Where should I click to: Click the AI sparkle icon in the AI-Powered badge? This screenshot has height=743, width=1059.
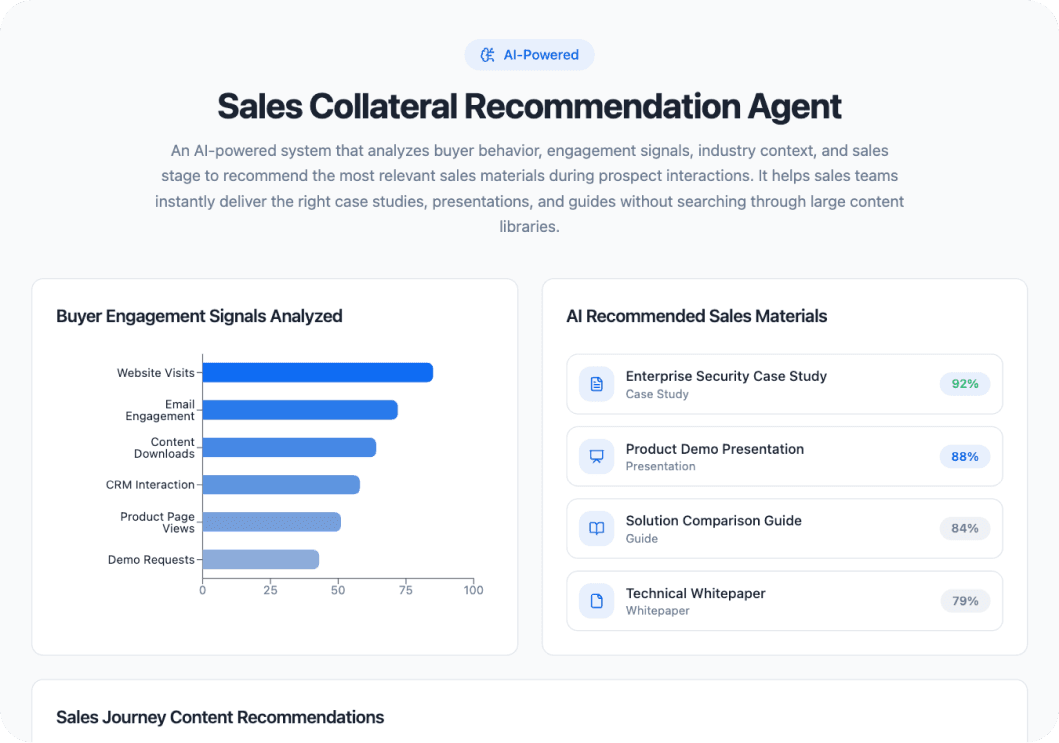click(489, 55)
